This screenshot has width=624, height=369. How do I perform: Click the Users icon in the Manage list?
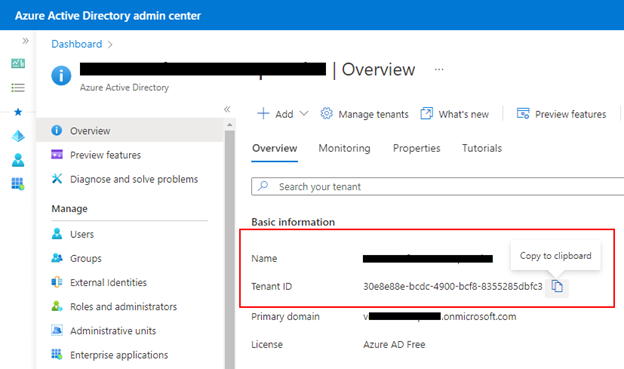coord(57,234)
